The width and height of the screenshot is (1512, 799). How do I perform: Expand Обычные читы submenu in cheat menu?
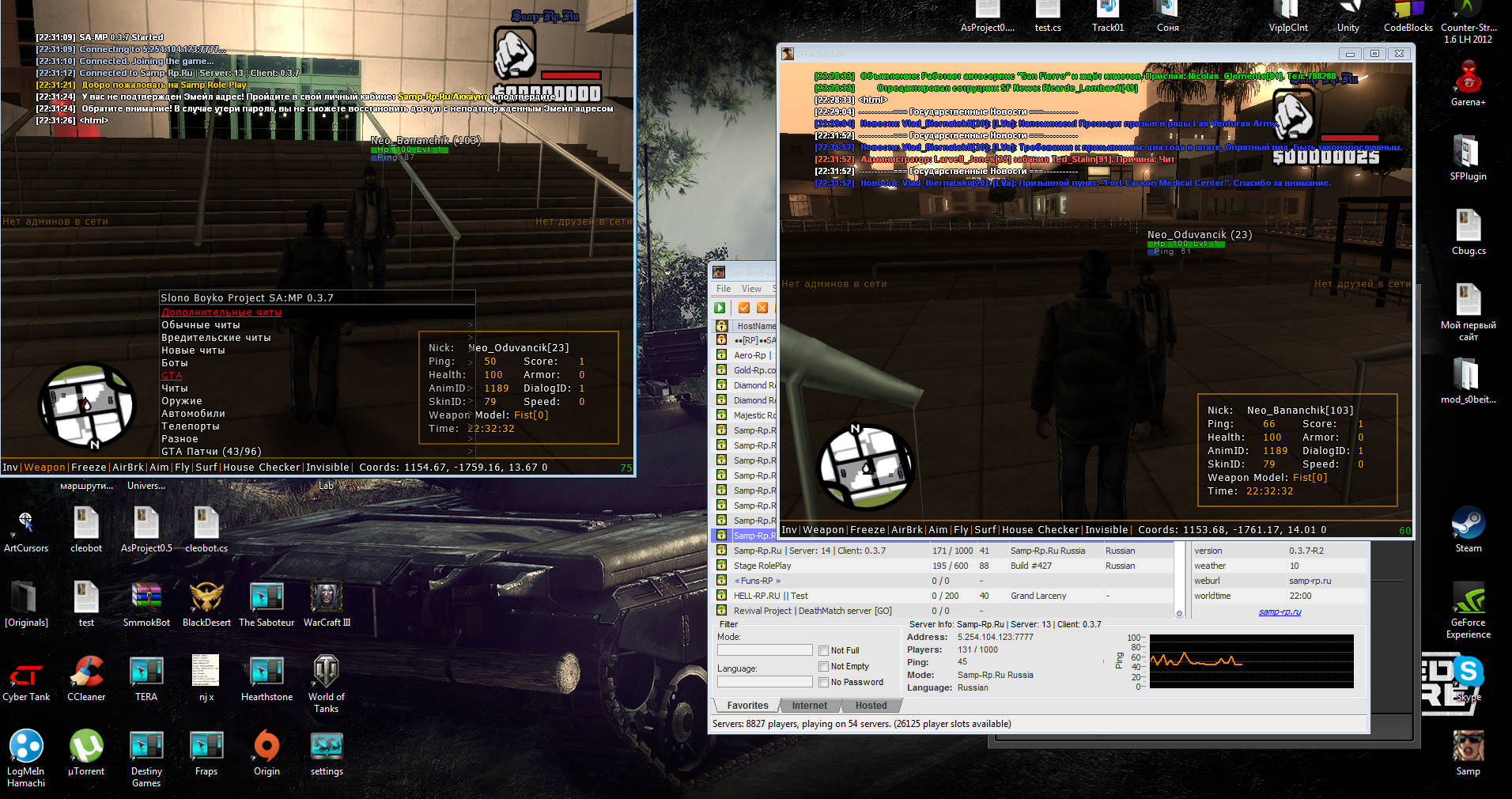317,325
